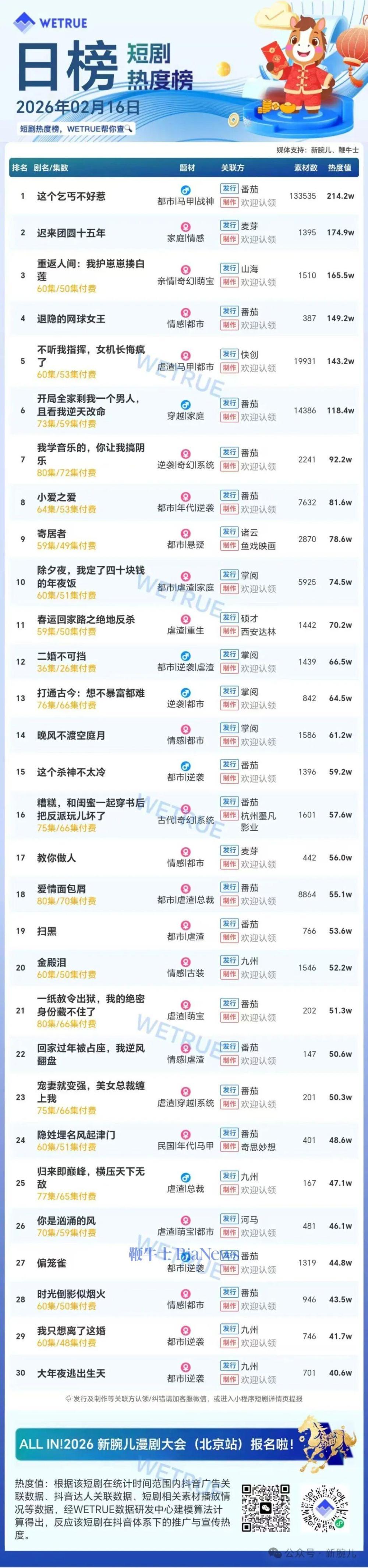
Task: Click the 发行 tag next to 快创
Action: (x=229, y=354)
